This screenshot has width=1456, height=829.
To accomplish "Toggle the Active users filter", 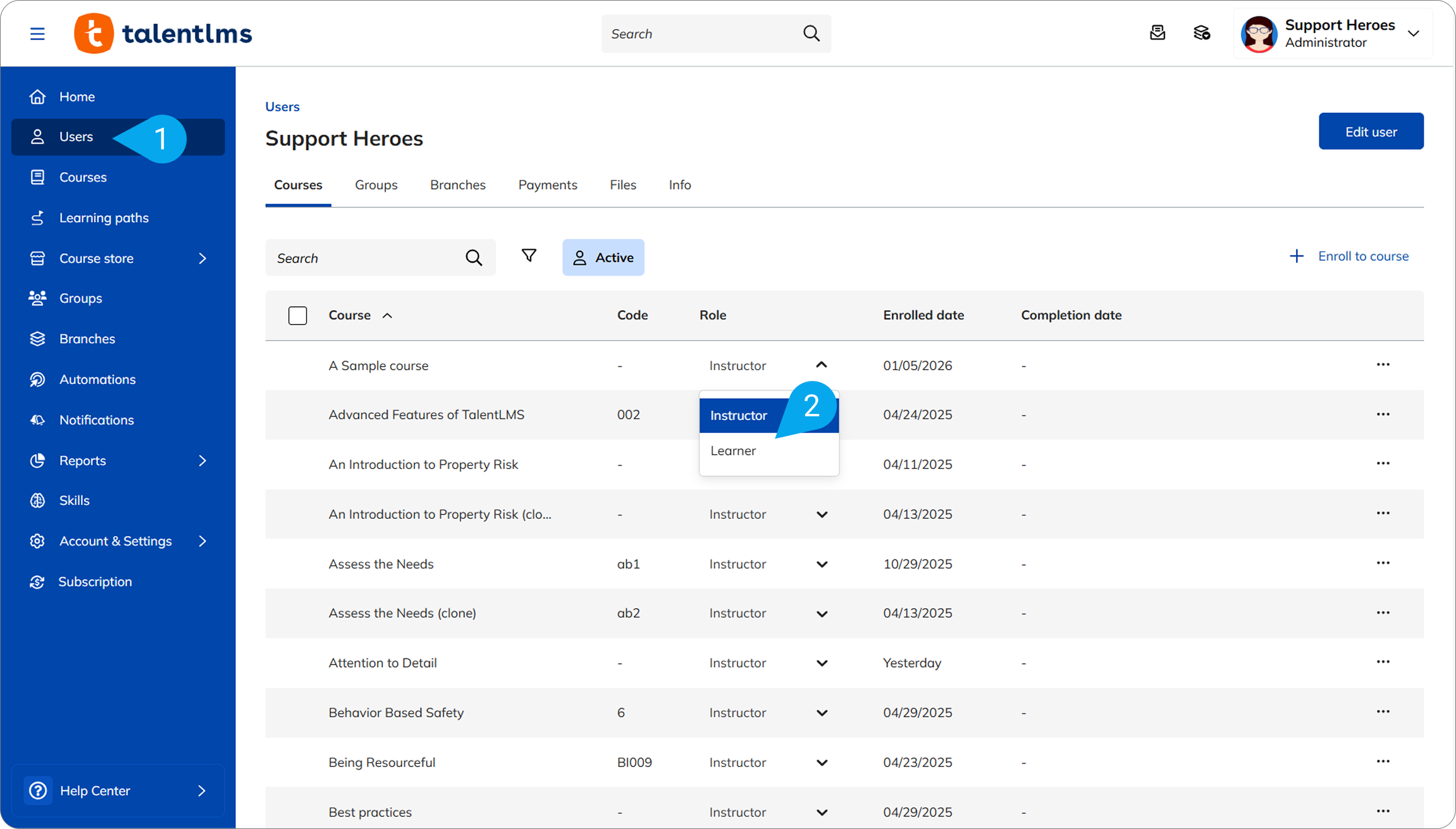I will pos(603,258).
